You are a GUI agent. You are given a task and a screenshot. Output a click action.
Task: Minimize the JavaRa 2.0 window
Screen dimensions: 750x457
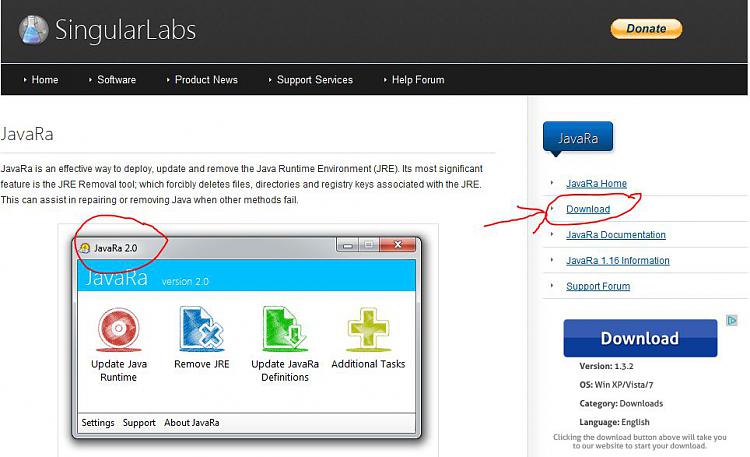[348, 245]
